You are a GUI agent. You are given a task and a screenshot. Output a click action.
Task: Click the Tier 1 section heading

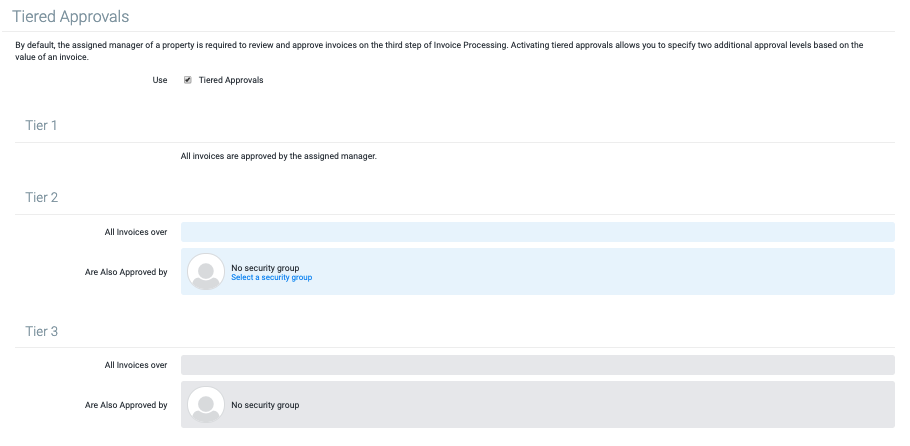pos(41,125)
